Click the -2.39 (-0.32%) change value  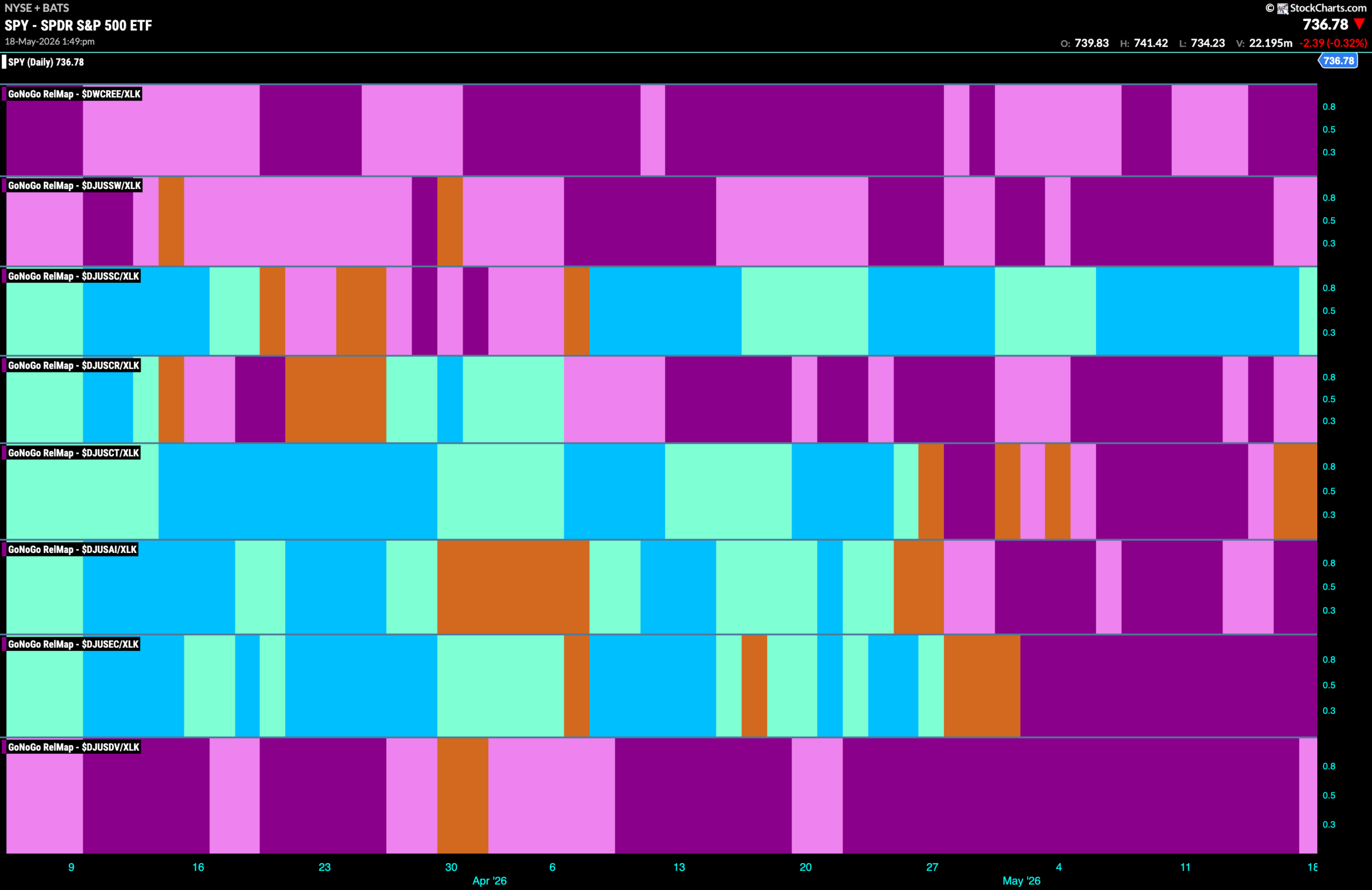coord(1333,43)
